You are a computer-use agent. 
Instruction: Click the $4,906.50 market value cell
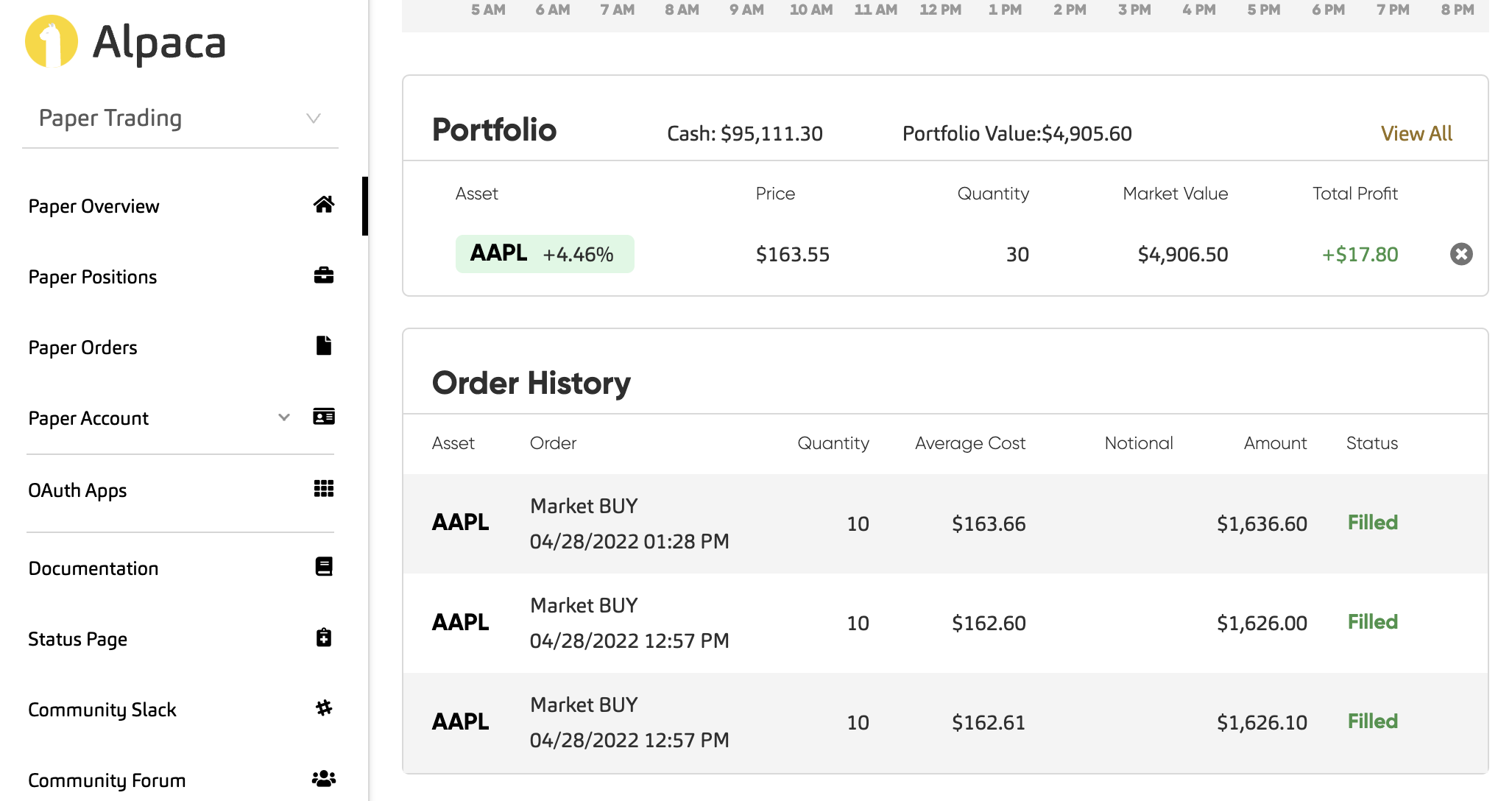[1183, 255]
